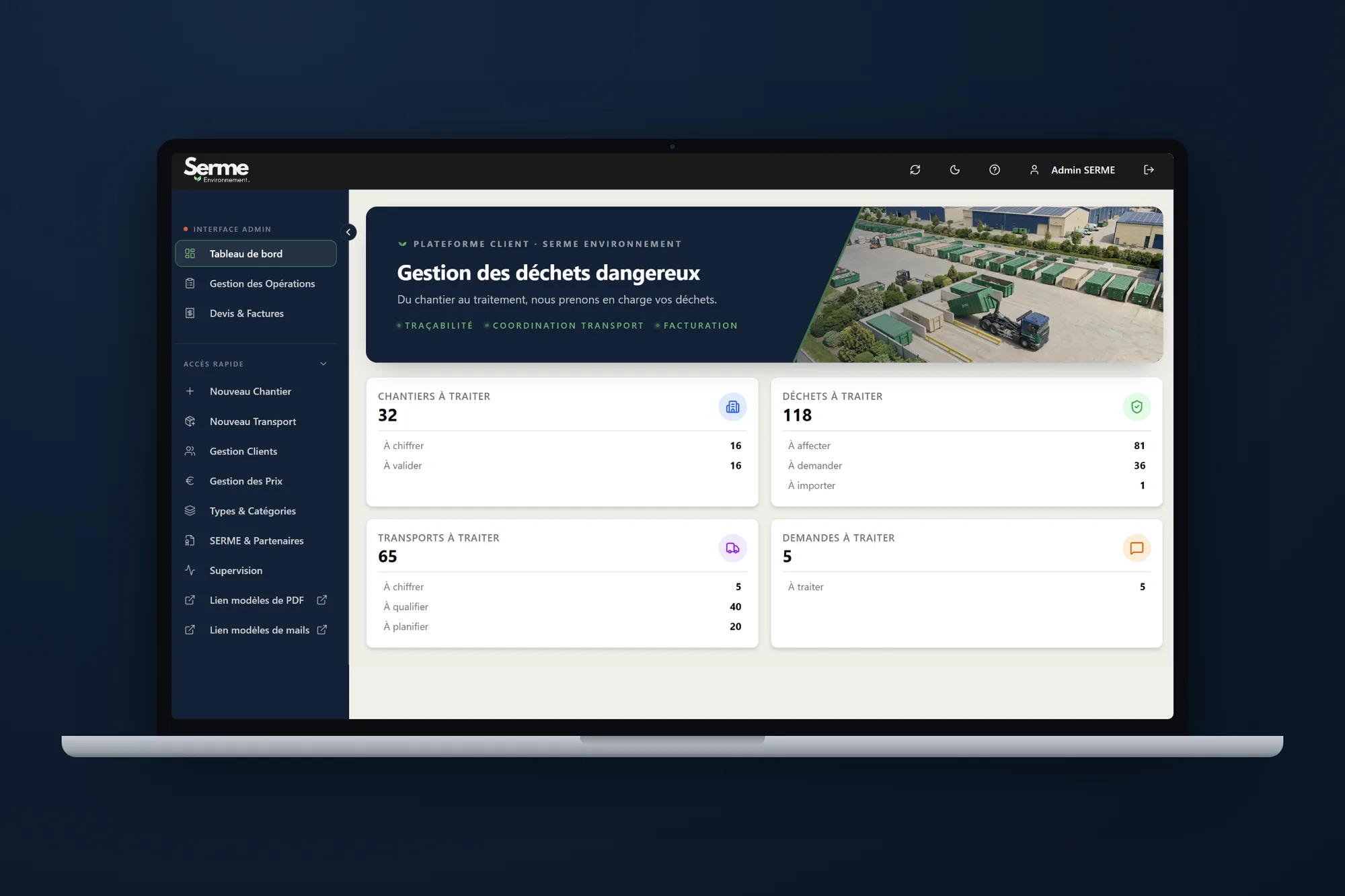Select Tableau de bord in sidebar
The height and width of the screenshot is (896, 1345).
coord(256,253)
